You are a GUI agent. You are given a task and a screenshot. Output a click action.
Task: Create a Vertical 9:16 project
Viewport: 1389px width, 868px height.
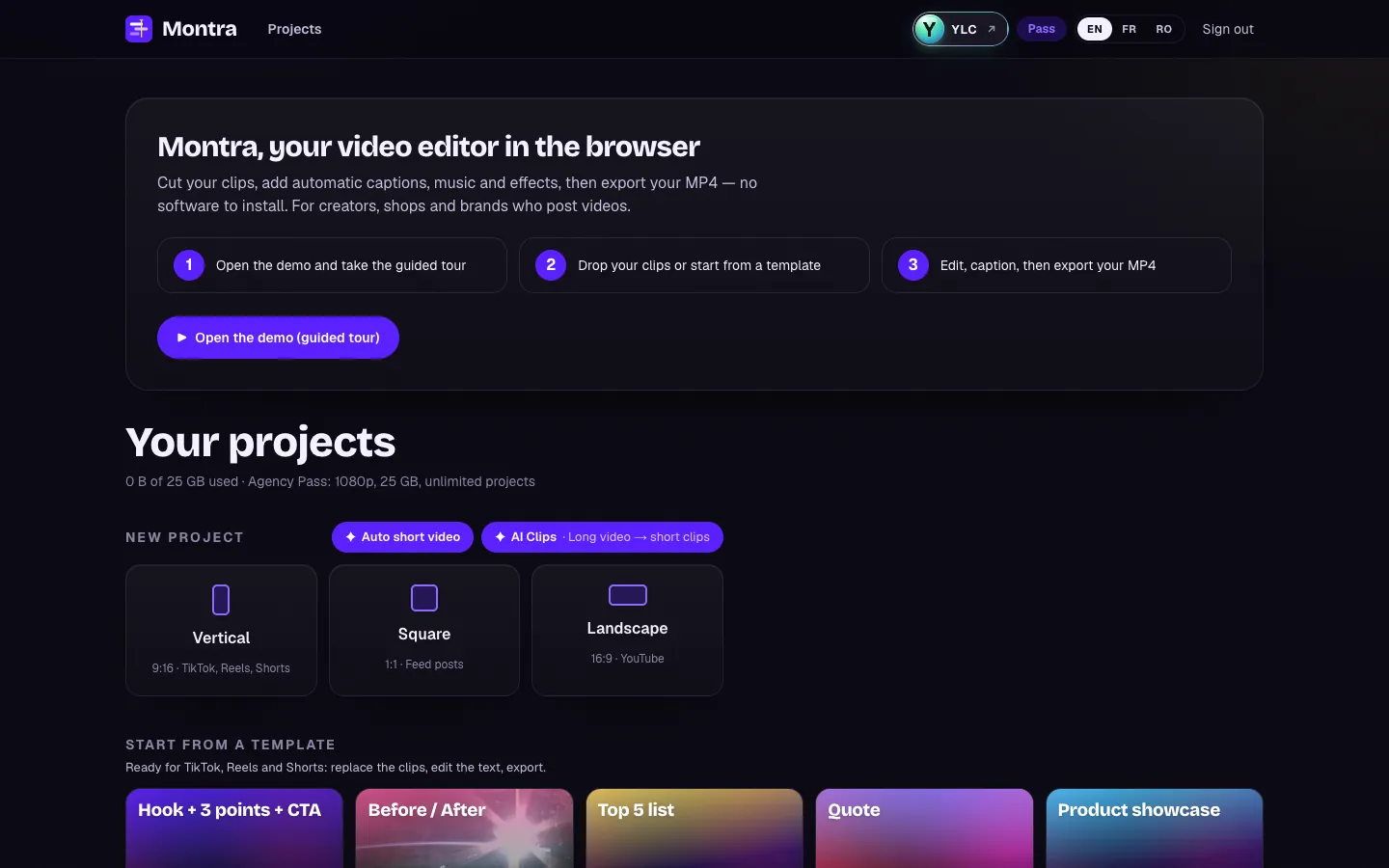tap(221, 631)
